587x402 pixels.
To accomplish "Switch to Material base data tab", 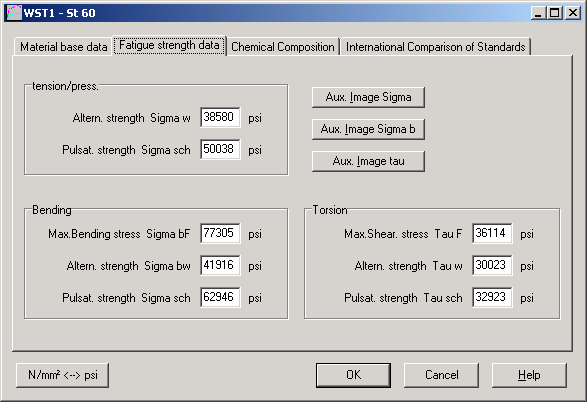I will pyautogui.click(x=63, y=47).
